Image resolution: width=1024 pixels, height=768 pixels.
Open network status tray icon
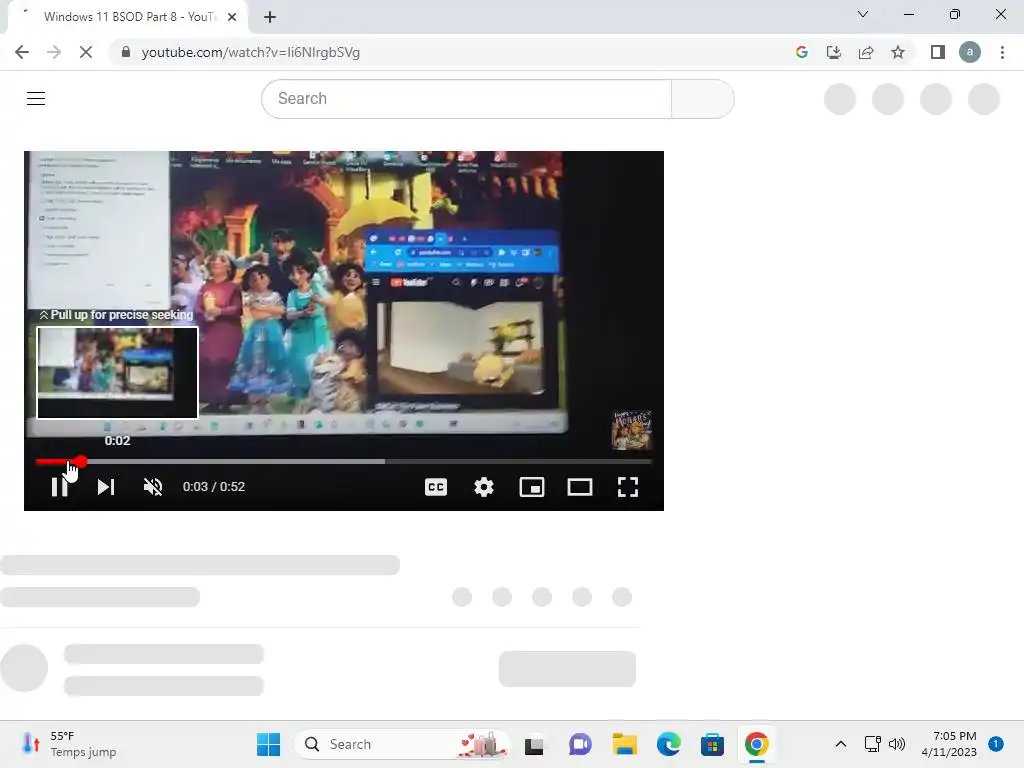872,744
